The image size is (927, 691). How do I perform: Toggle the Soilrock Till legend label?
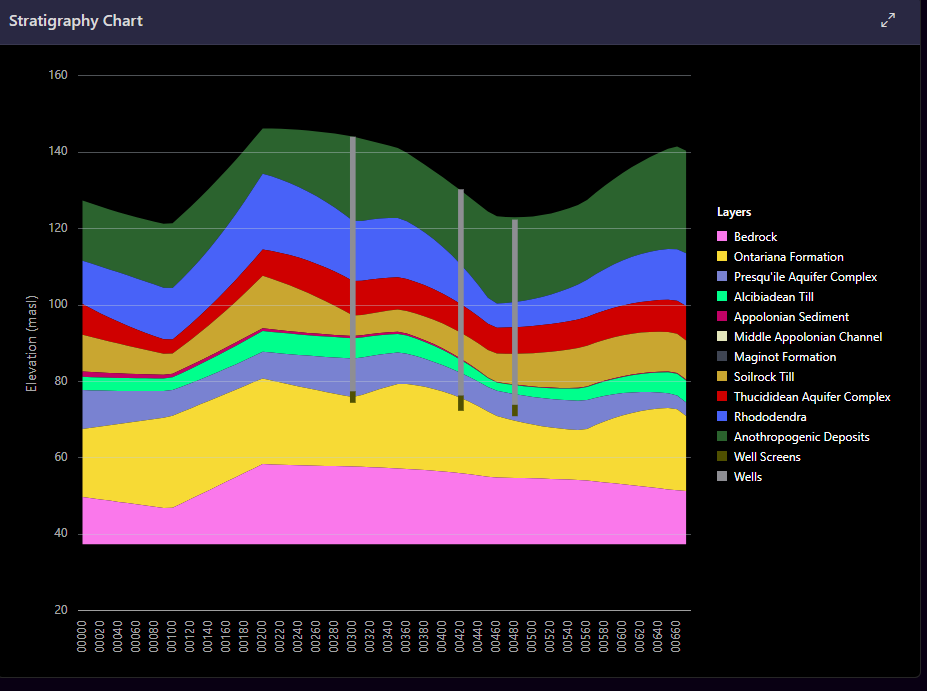[x=764, y=377]
